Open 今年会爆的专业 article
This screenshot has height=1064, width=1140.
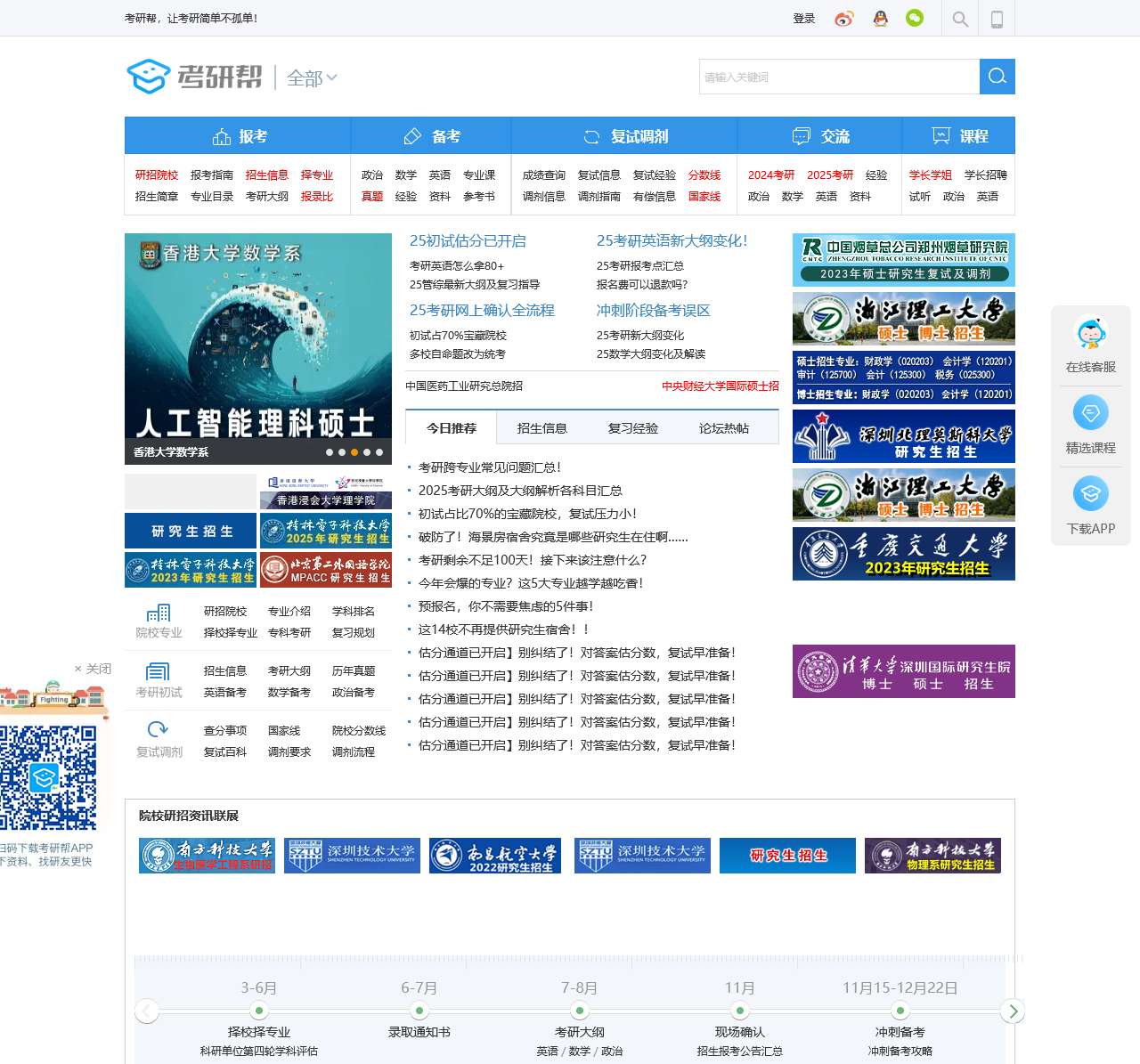point(531,583)
